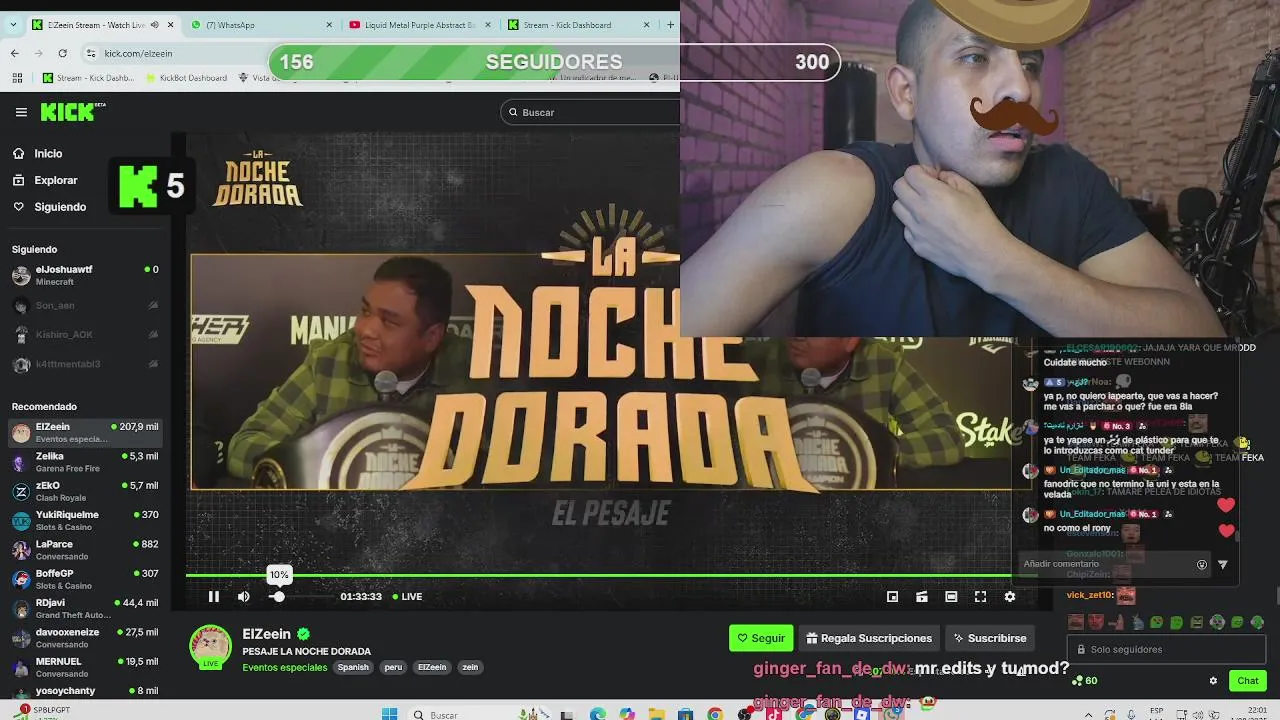1280x720 pixels.
Task: Click Regala Suscripciones button
Action: pos(869,638)
